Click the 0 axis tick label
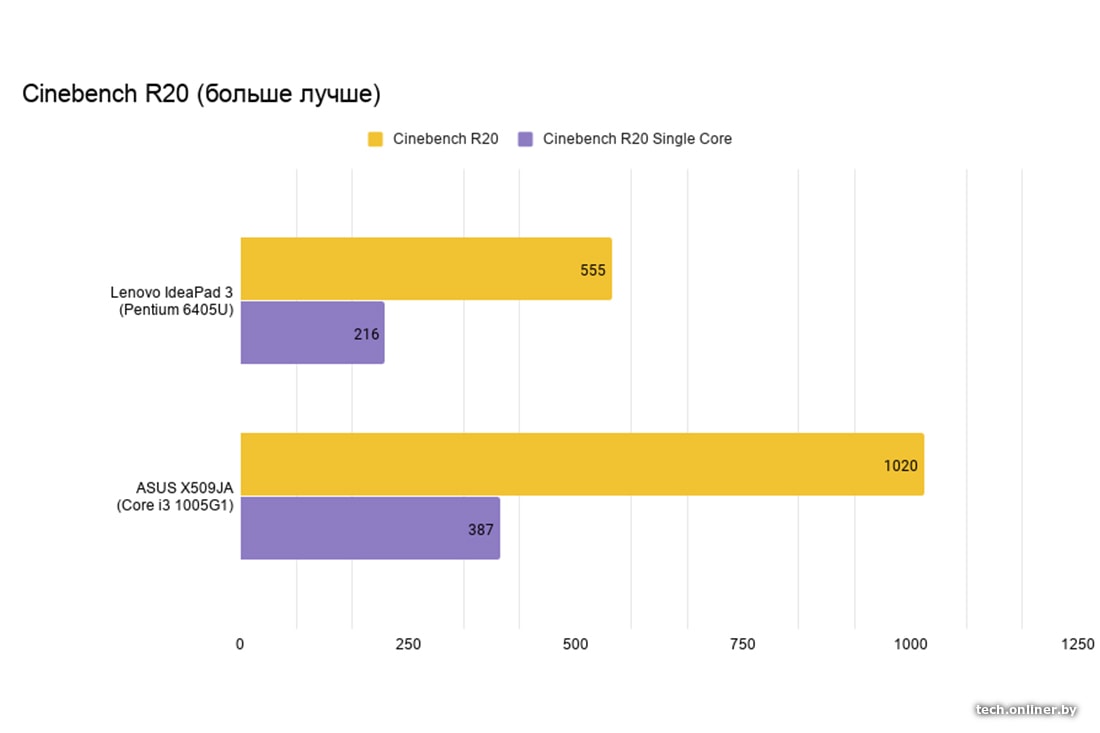The width and height of the screenshot is (1100, 733). pyautogui.click(x=240, y=645)
